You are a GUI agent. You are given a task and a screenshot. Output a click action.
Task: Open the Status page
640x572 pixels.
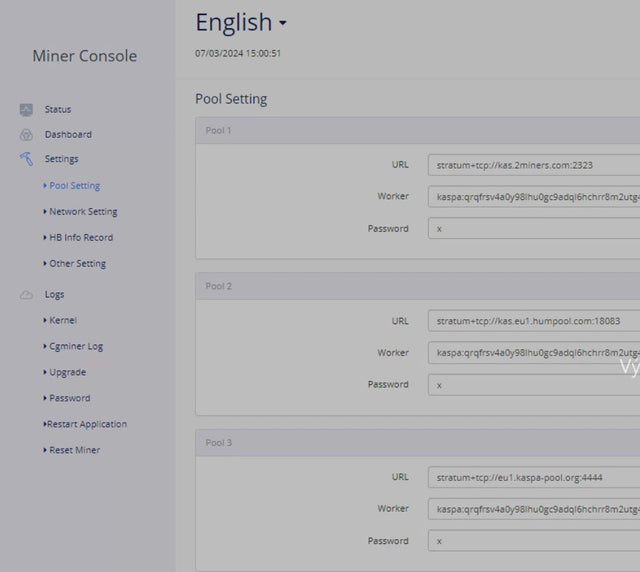click(58, 109)
